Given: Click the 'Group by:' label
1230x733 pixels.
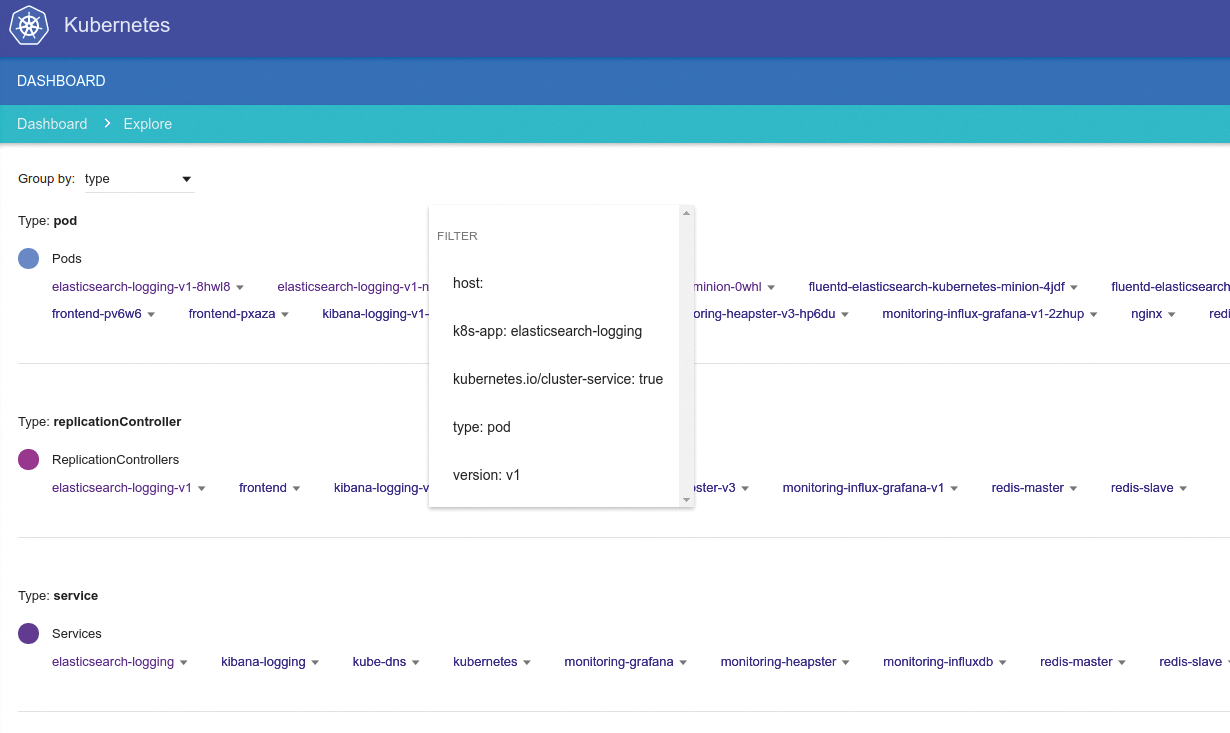Looking at the screenshot, I should pyautogui.click(x=46, y=179).
